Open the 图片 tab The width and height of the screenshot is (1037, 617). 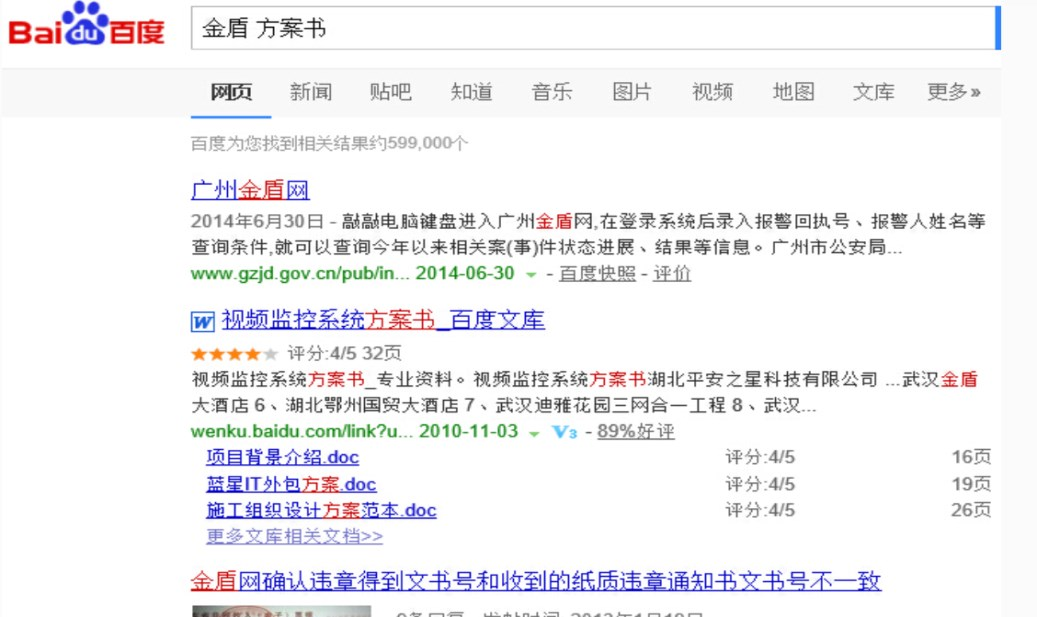pos(632,91)
